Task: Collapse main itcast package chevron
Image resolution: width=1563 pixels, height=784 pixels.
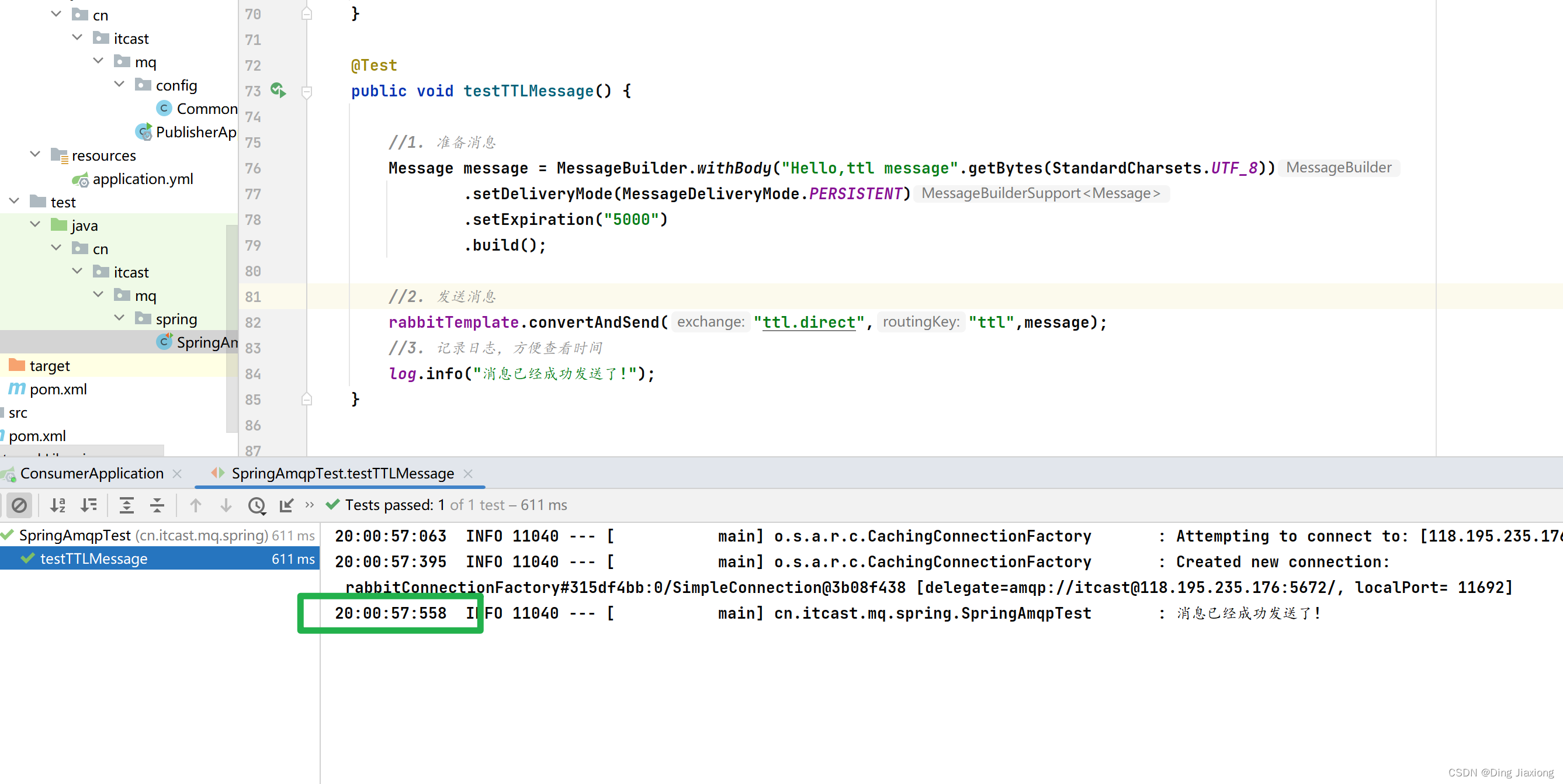Action: pyautogui.click(x=77, y=37)
